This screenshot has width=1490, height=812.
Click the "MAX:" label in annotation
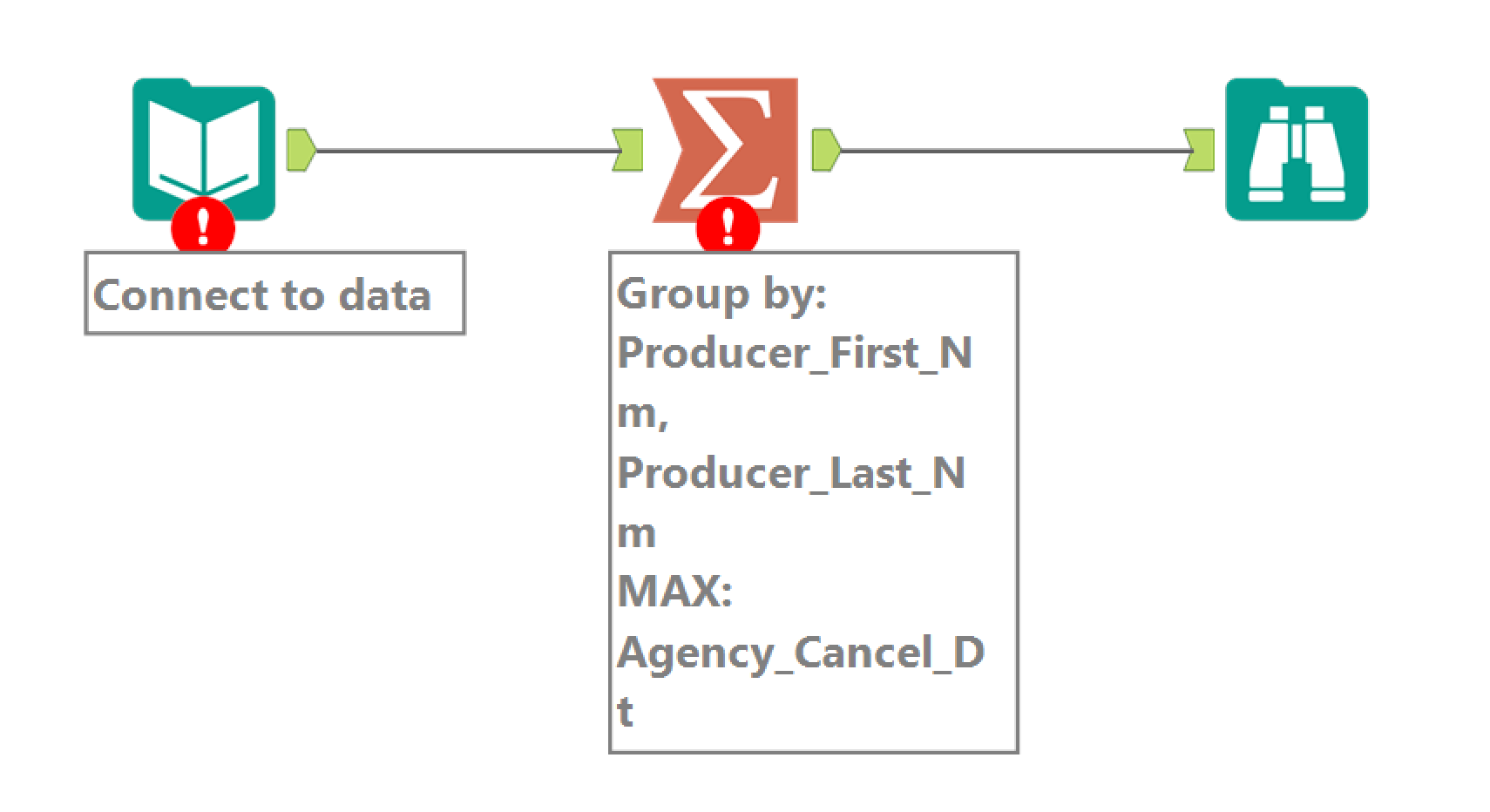tap(674, 592)
